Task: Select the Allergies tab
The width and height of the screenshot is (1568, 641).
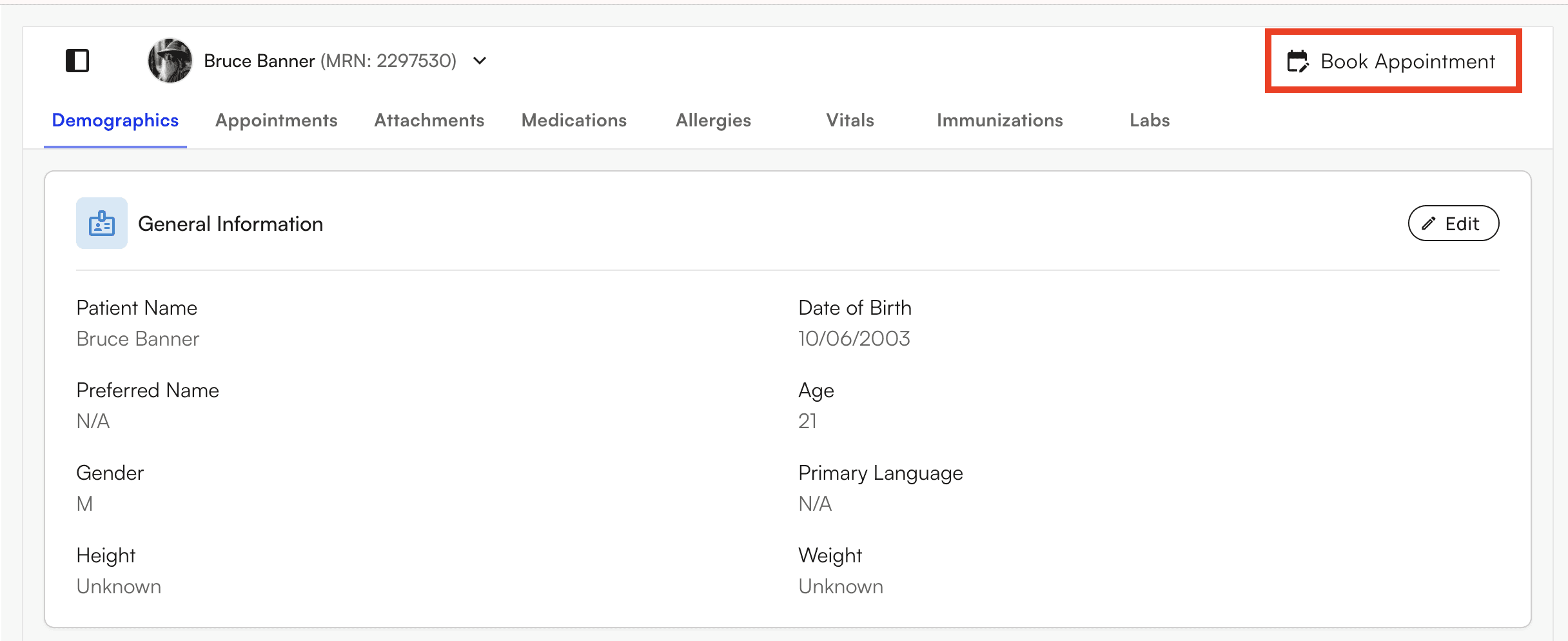Action: coord(713,121)
